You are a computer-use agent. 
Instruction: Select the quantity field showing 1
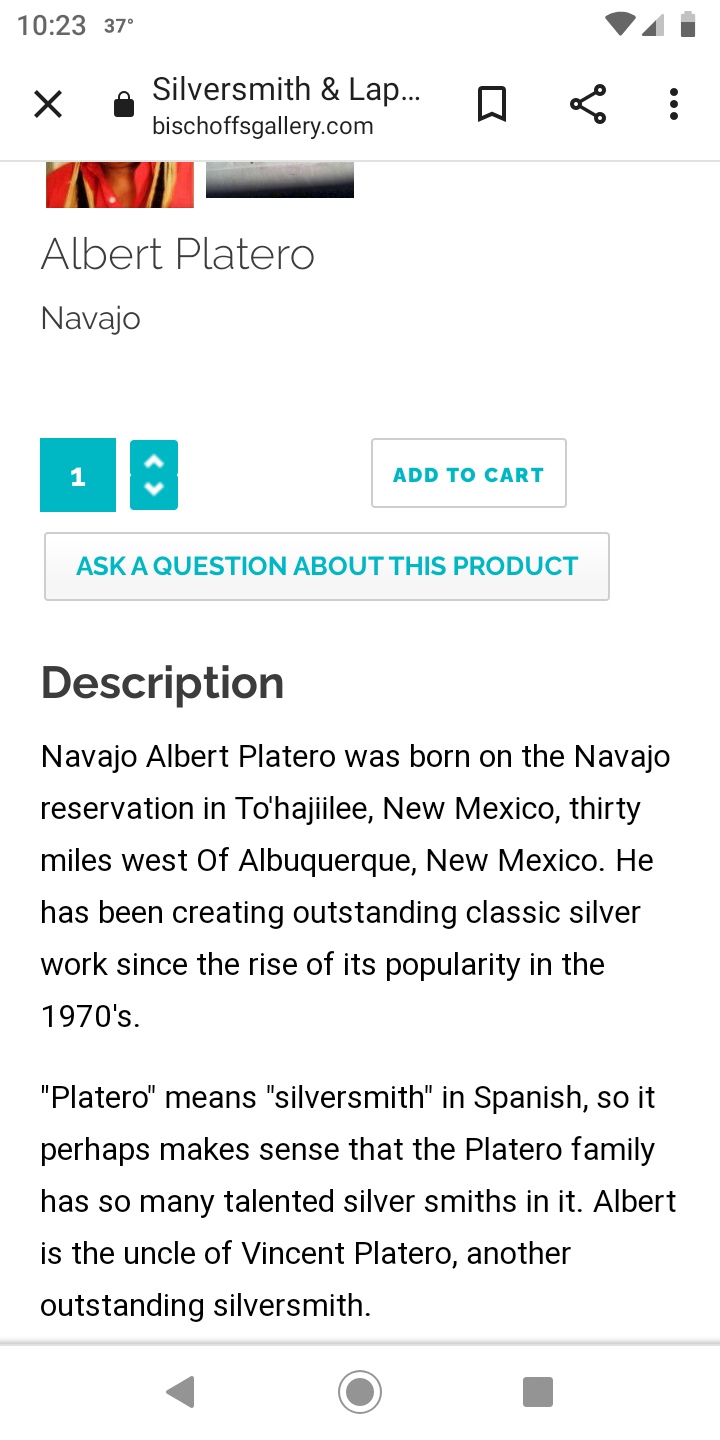click(x=78, y=476)
